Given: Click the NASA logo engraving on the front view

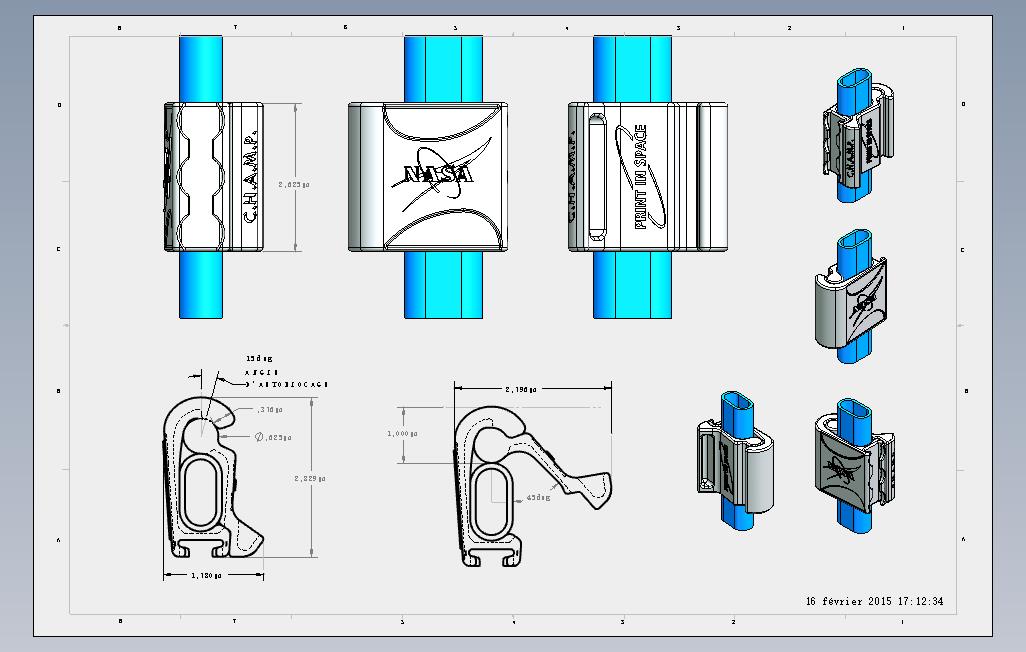Looking at the screenshot, I should (440, 175).
